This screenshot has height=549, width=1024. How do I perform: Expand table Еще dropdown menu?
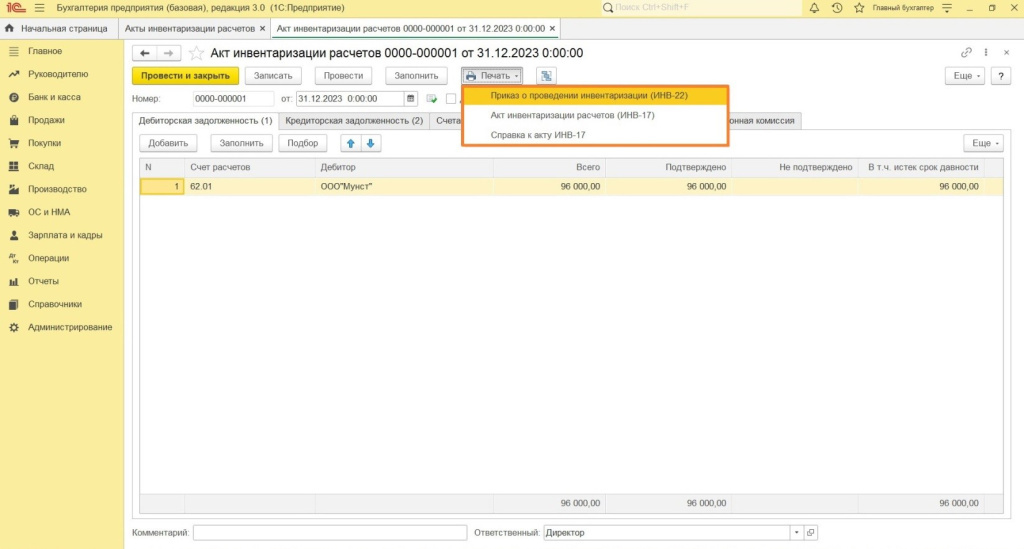984,143
